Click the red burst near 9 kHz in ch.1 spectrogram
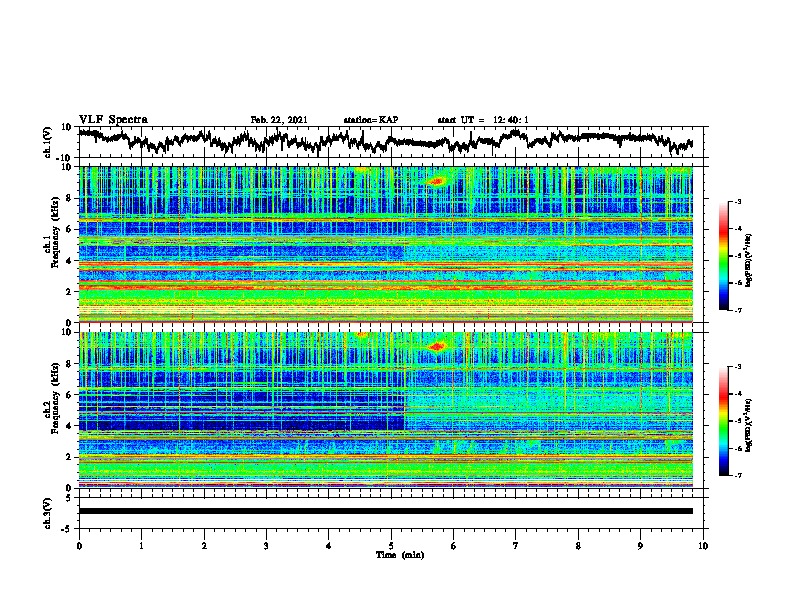Viewport: 792px width, 612px height. click(436, 181)
